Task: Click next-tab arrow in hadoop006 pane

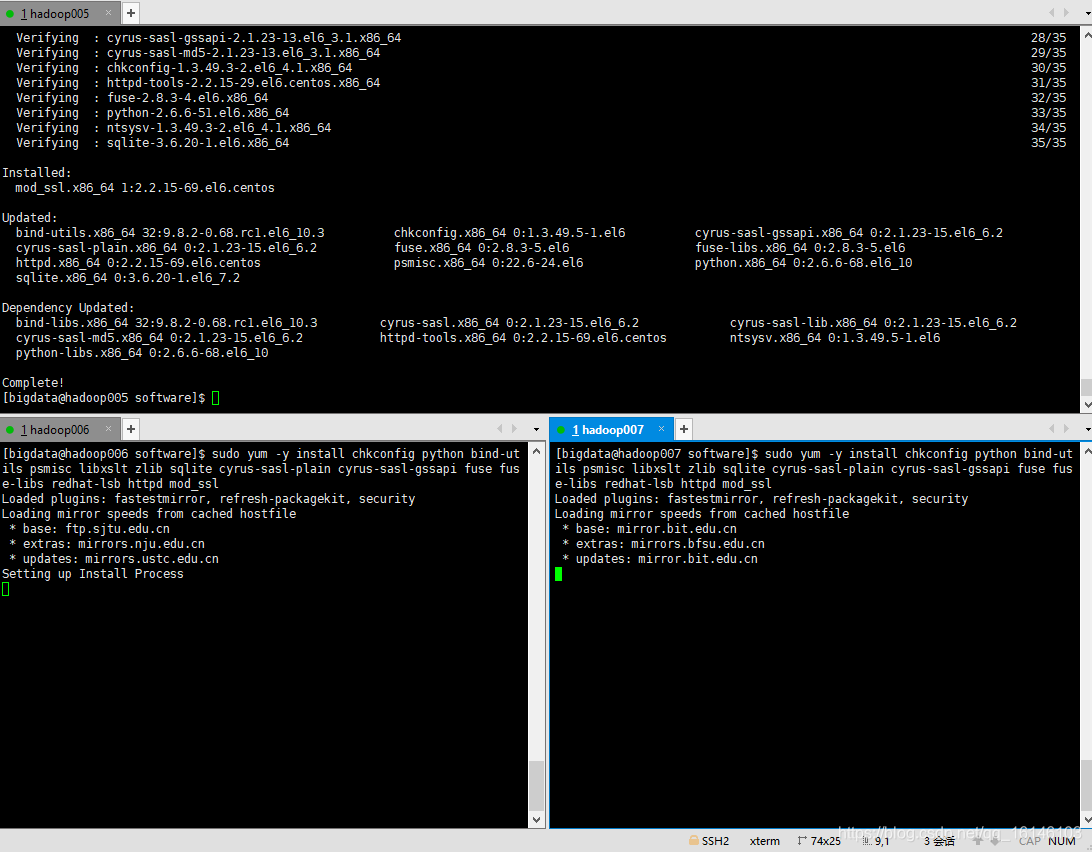Action: point(515,428)
